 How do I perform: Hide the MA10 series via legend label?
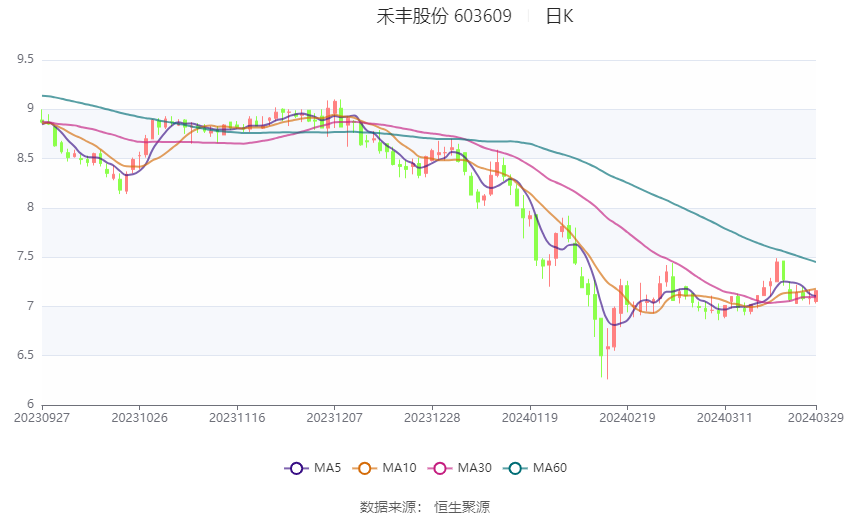point(399,468)
